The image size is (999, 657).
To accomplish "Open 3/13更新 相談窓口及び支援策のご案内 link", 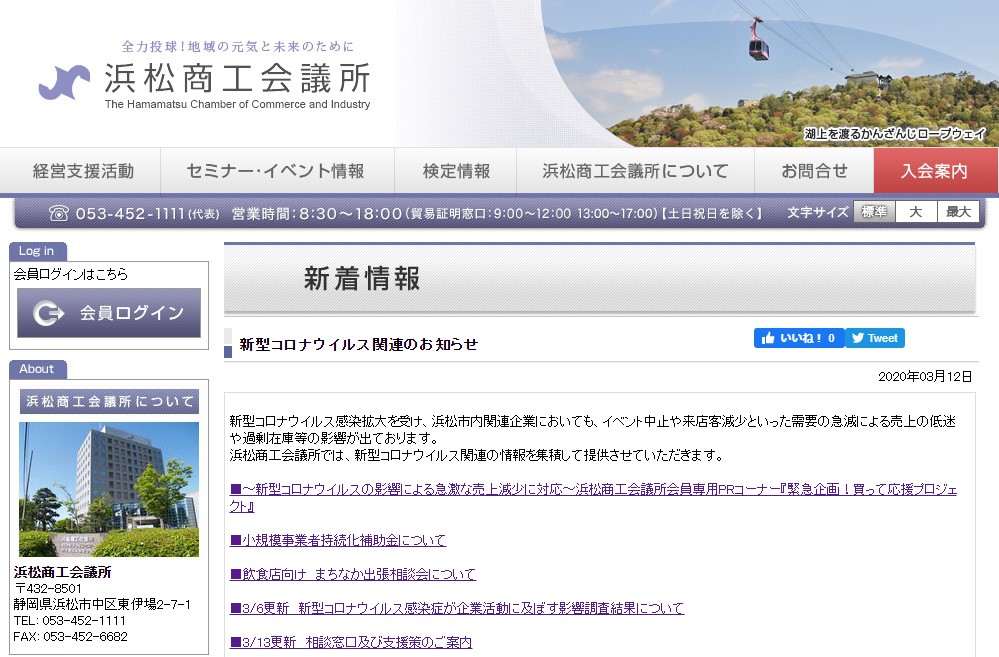I will coord(351,642).
